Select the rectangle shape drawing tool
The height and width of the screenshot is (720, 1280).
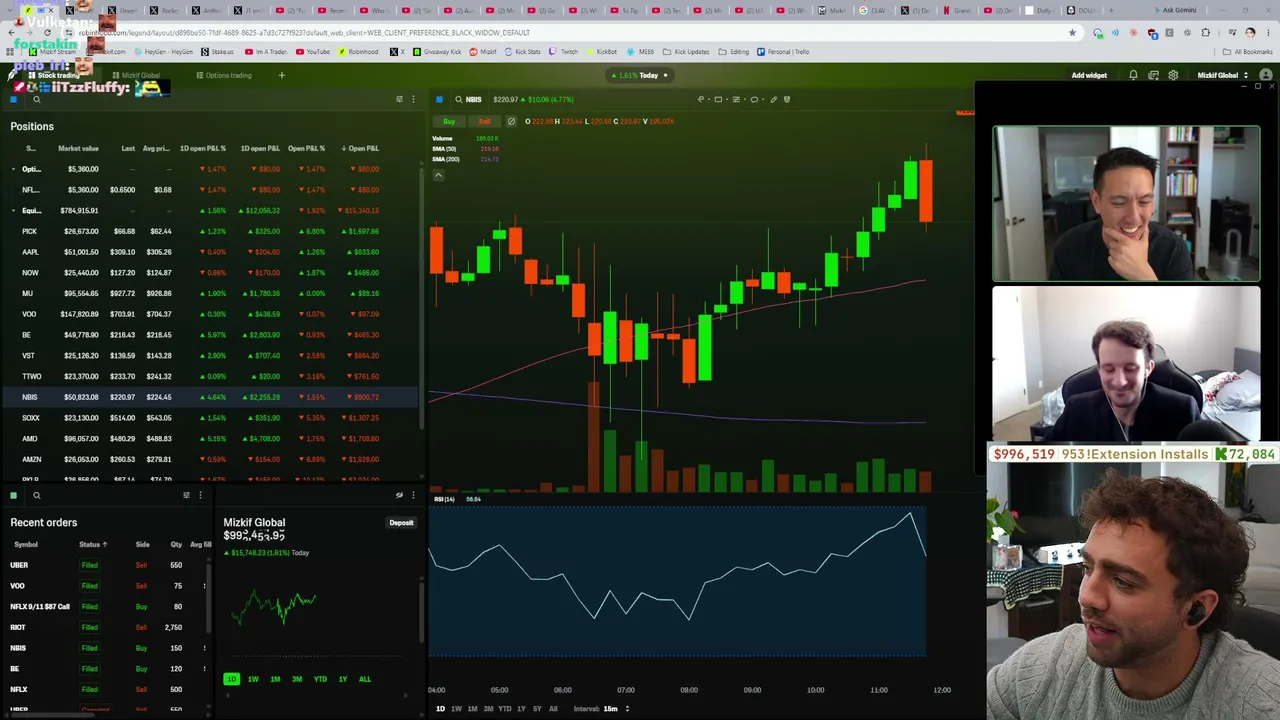(x=719, y=99)
